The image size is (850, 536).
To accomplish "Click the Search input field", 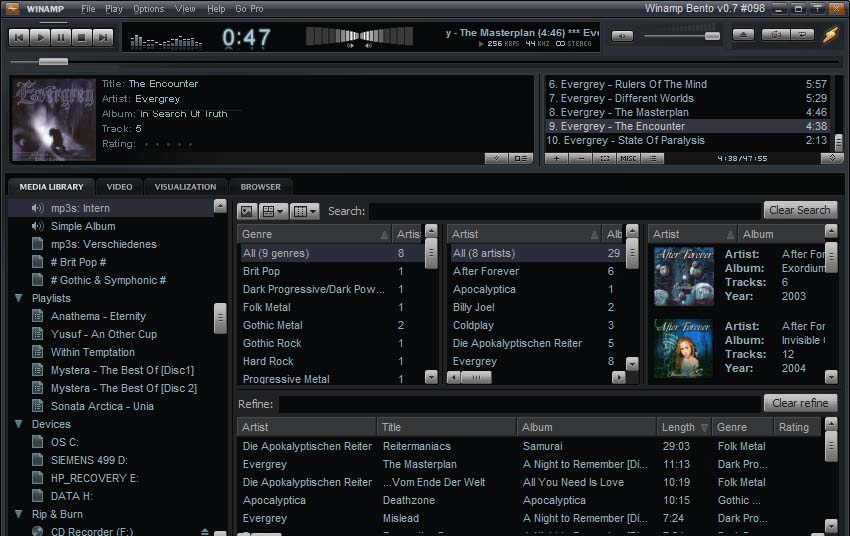I will pos(565,211).
